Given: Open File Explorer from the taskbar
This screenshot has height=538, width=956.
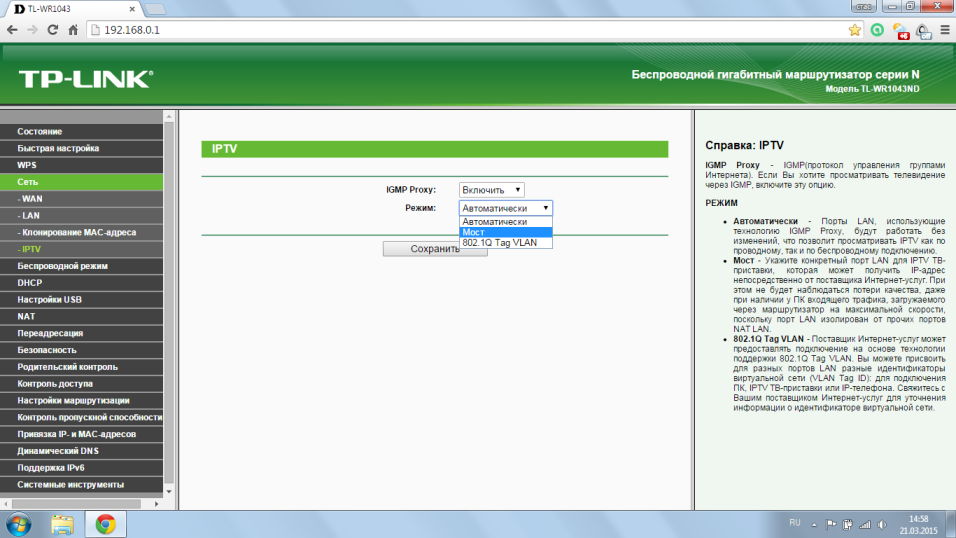Looking at the screenshot, I should coord(62,523).
